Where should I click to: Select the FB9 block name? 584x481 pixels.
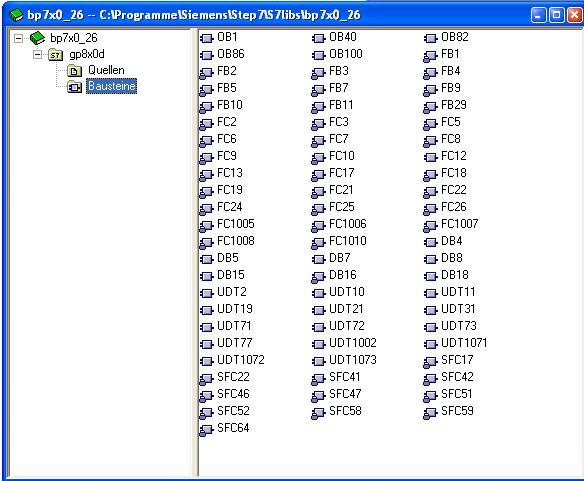tap(451, 88)
